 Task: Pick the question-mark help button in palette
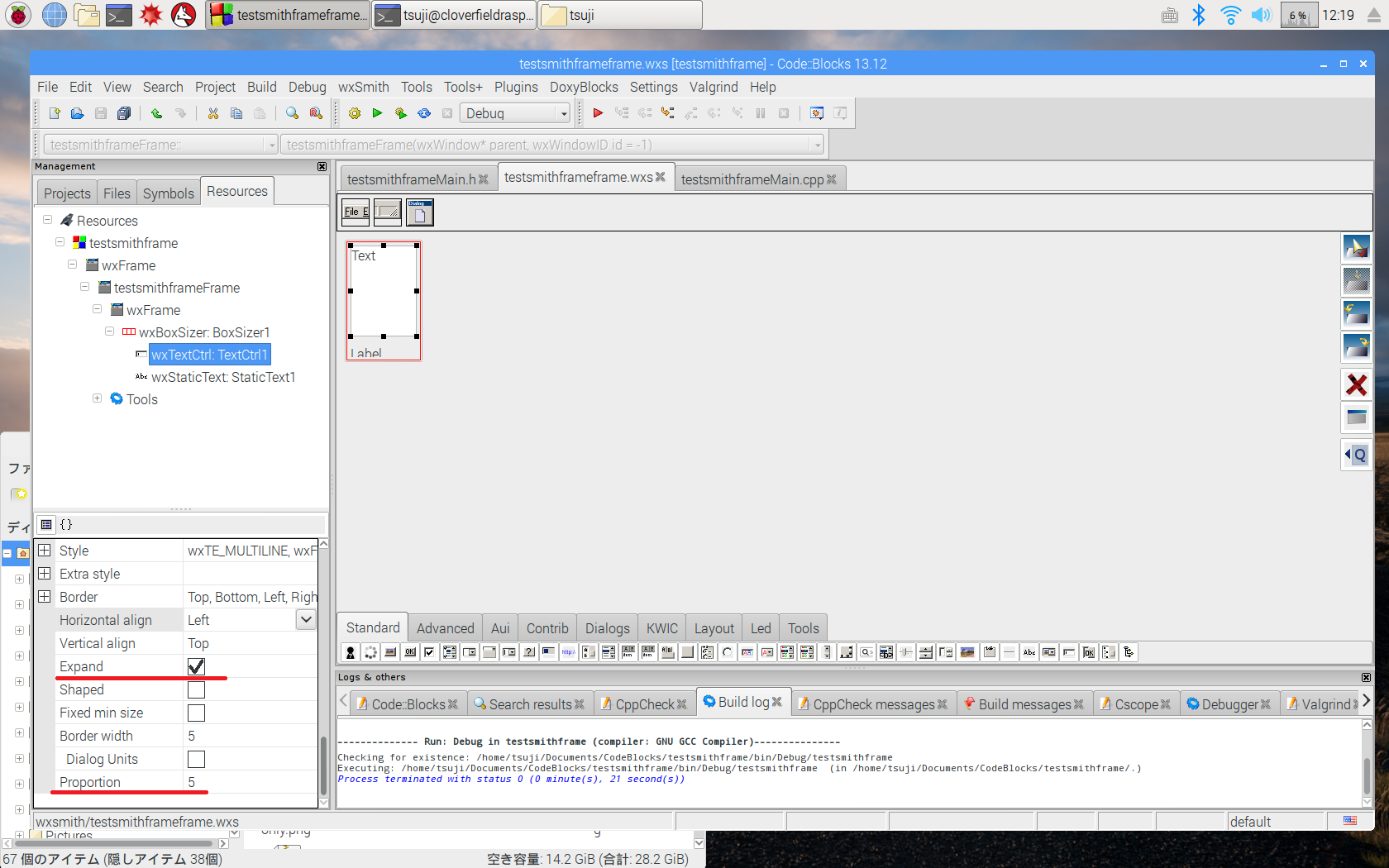(x=529, y=652)
